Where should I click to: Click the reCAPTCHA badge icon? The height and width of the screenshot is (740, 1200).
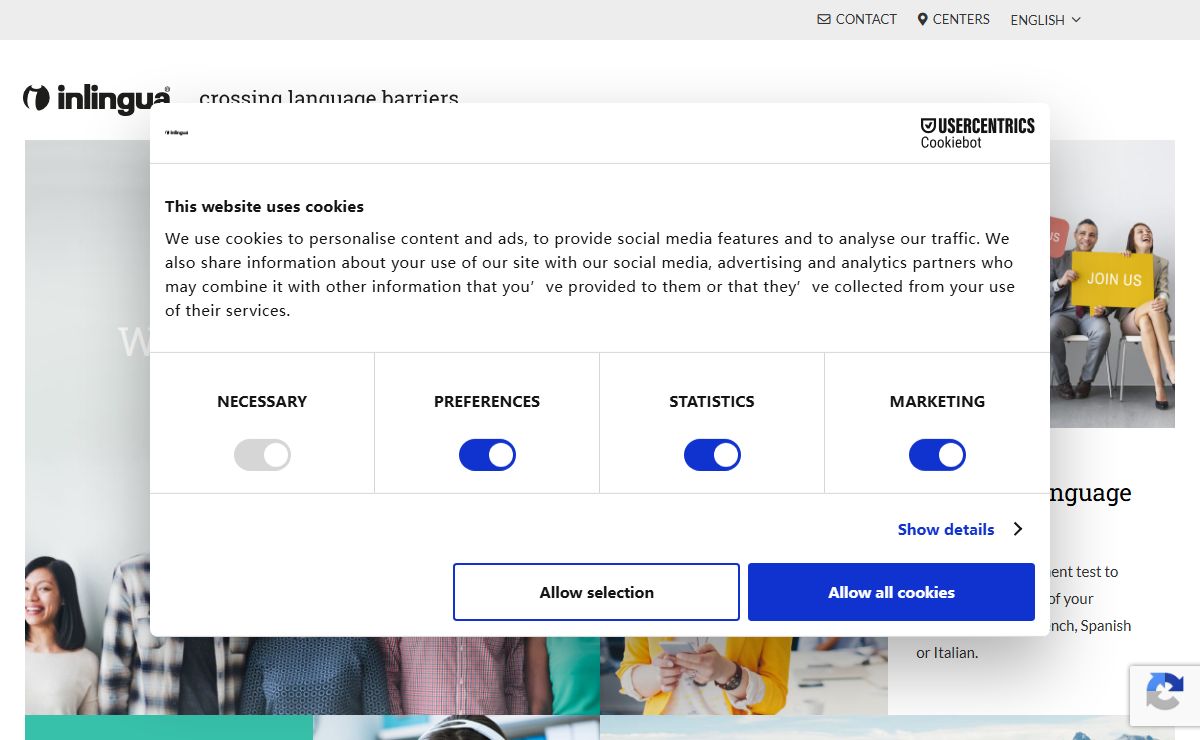click(x=1165, y=692)
